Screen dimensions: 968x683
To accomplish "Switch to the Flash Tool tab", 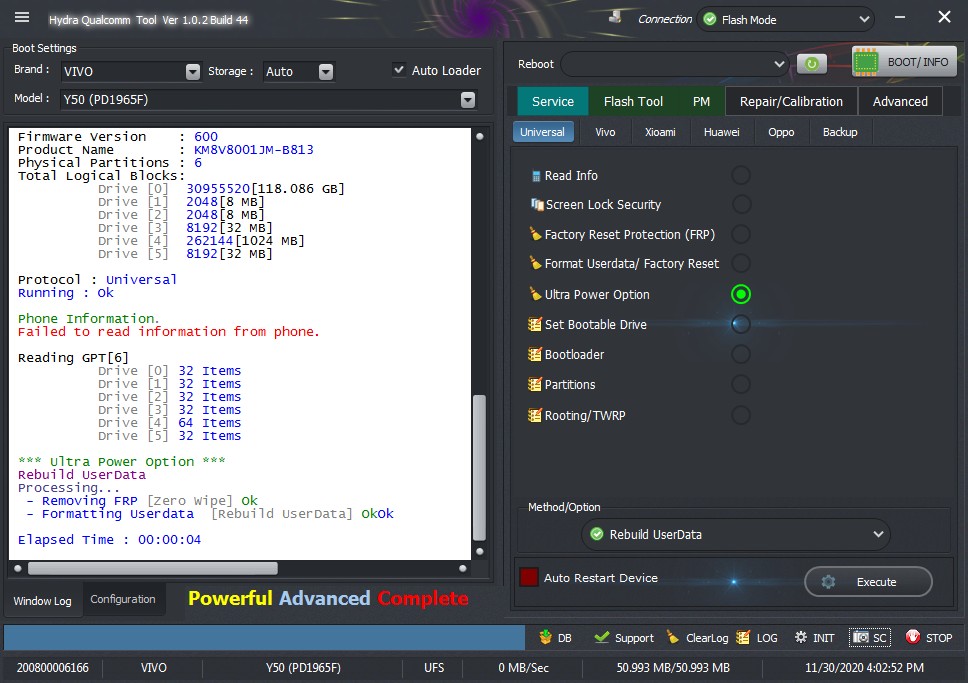I will click(x=633, y=101).
